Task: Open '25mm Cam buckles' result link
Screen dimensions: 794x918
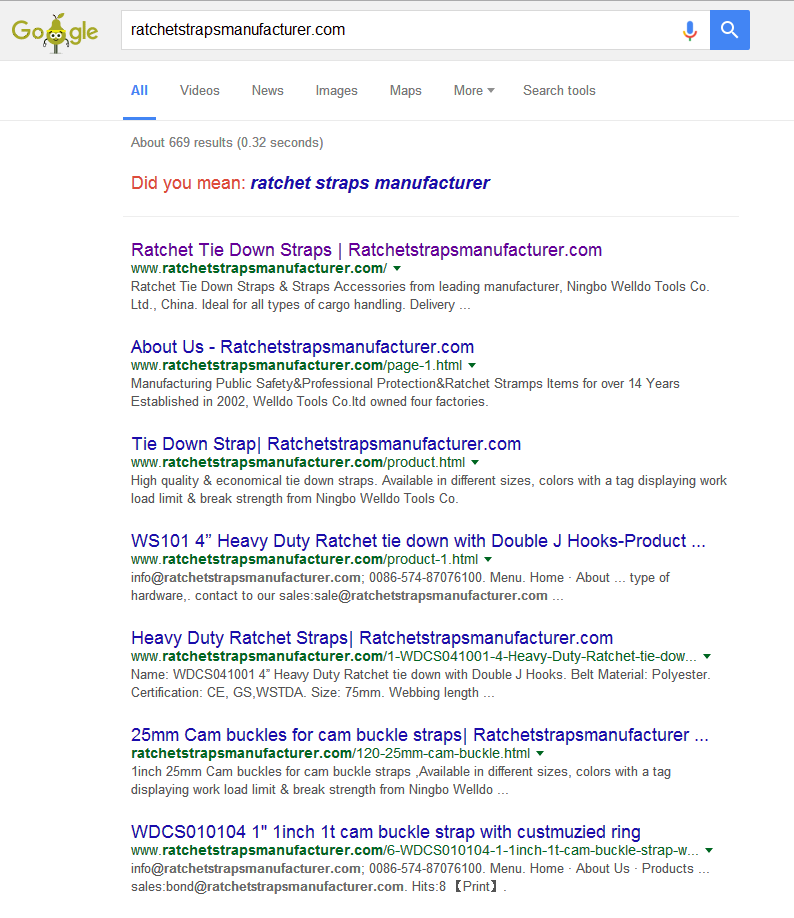Action: coord(420,735)
